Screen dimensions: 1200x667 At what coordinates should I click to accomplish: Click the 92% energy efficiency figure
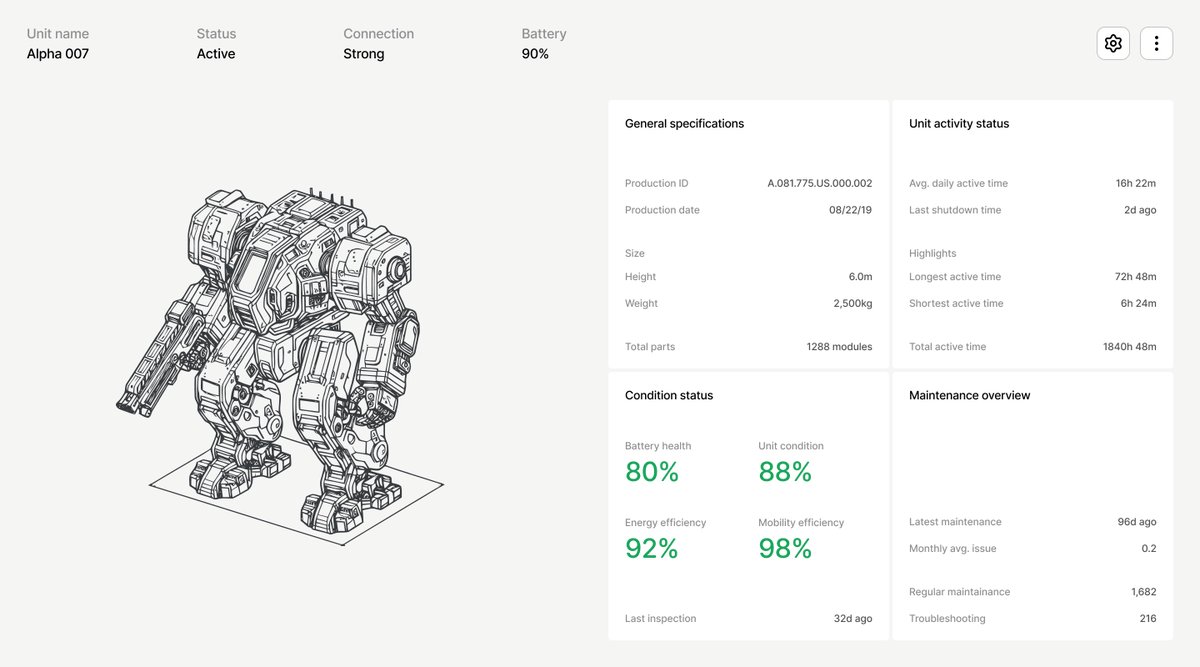(652, 548)
